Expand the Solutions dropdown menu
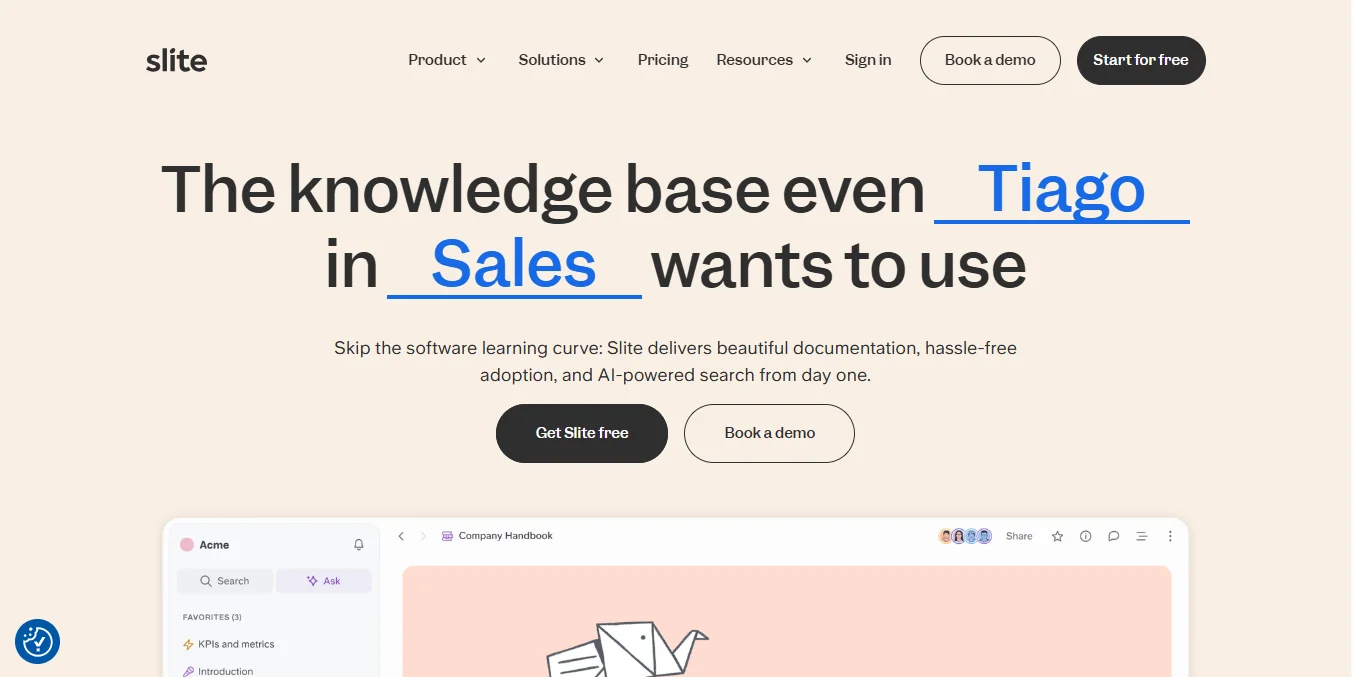Screen dimensions: 1353x677 coord(561,60)
